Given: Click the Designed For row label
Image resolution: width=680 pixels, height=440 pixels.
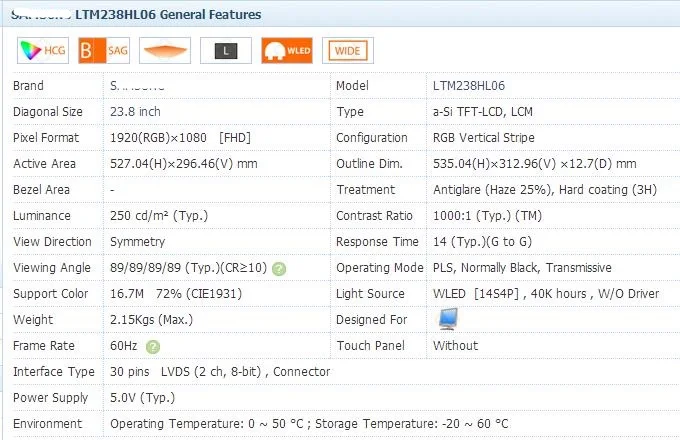Looking at the screenshot, I should (372, 320).
